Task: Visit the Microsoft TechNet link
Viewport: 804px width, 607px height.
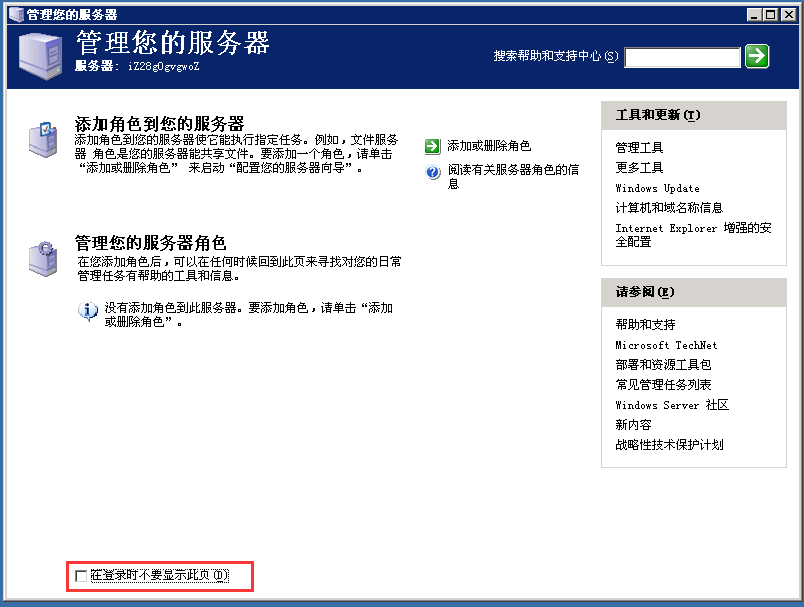Action: tap(666, 345)
